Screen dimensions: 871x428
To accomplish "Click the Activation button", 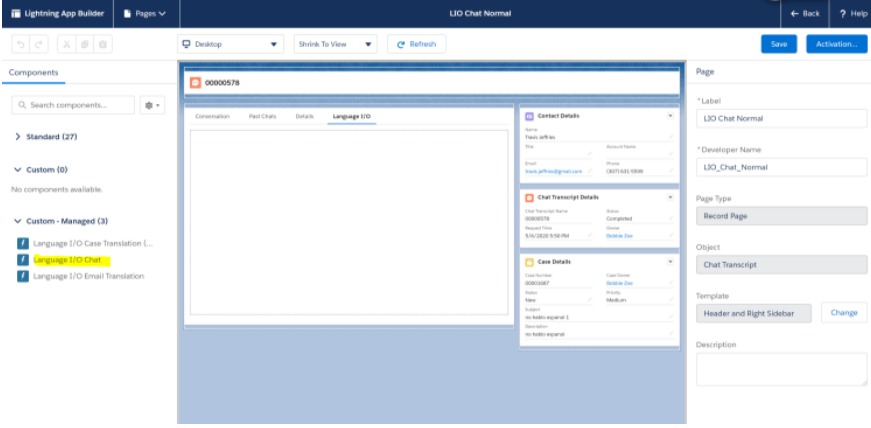I will tap(836, 44).
